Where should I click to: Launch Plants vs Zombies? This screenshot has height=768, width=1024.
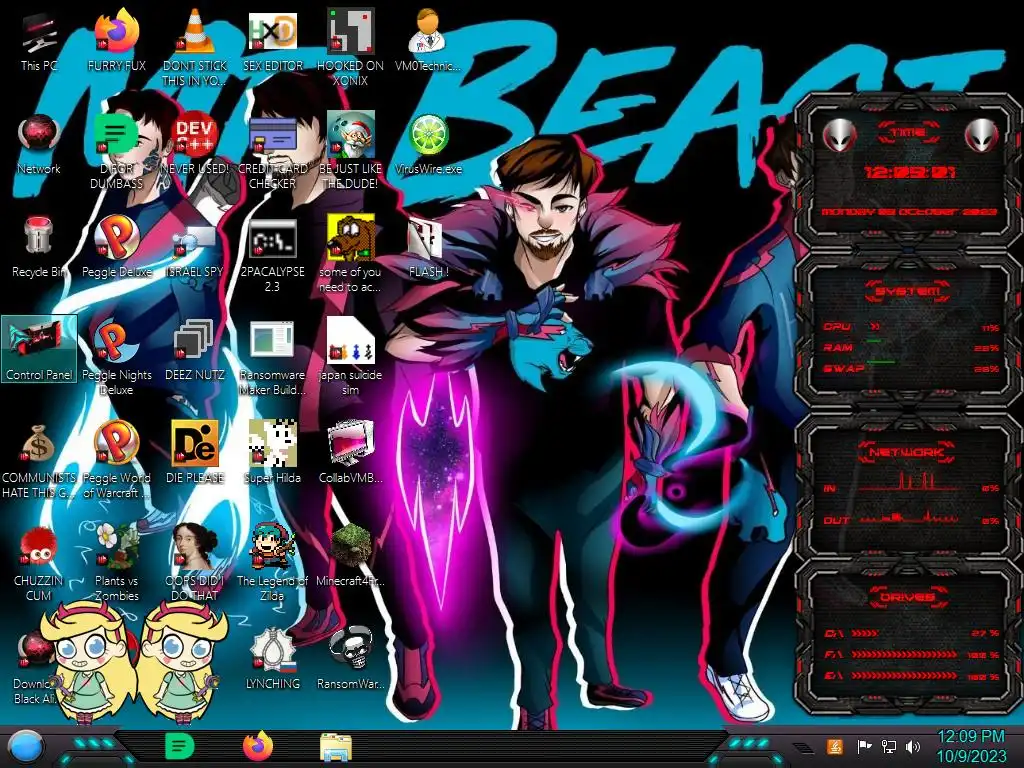[117, 563]
